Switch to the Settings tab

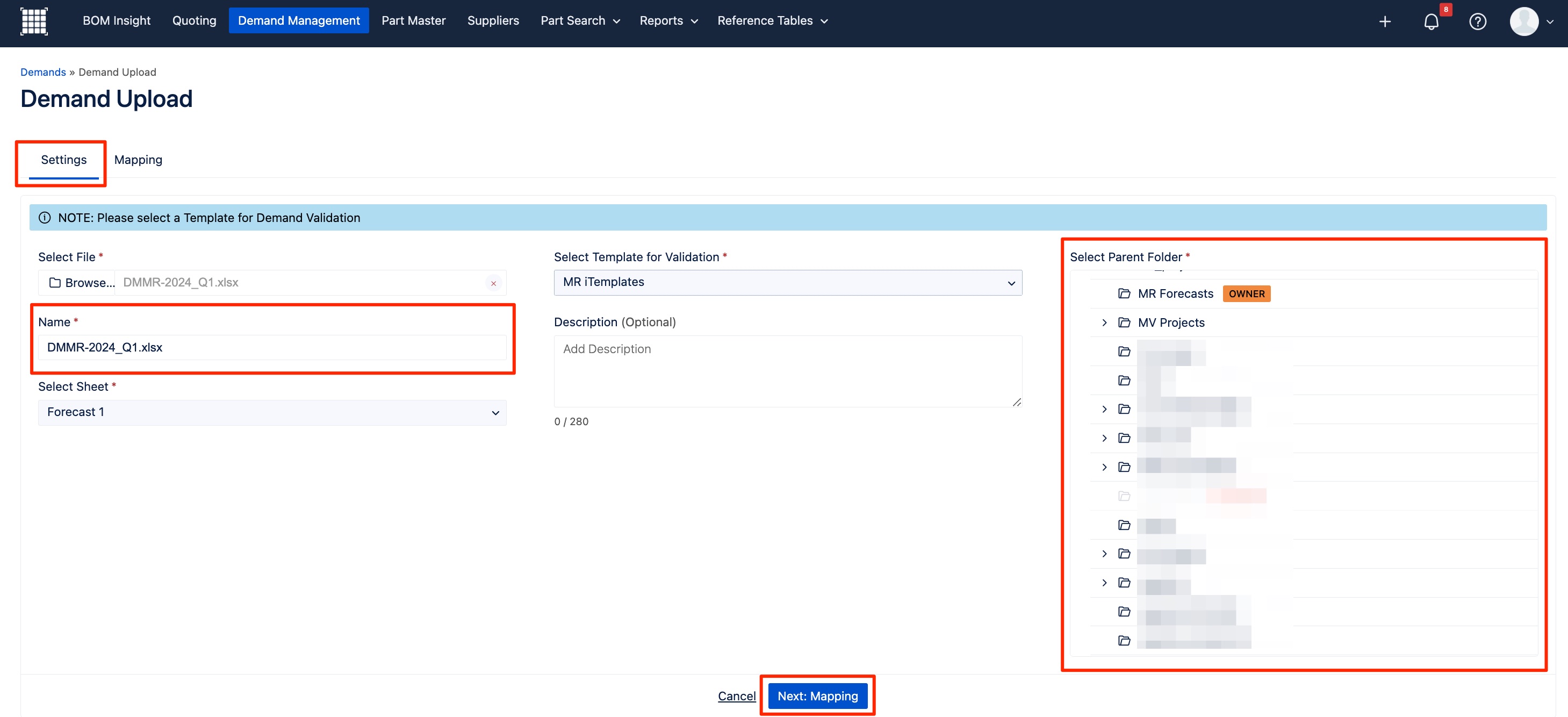(64, 160)
